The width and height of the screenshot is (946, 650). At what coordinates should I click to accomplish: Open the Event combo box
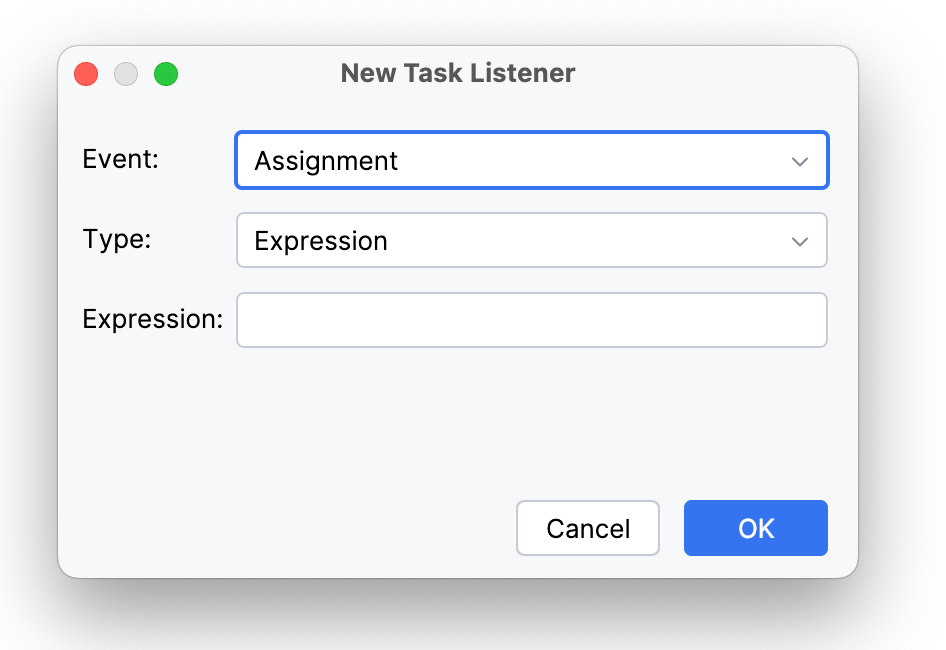click(x=531, y=161)
